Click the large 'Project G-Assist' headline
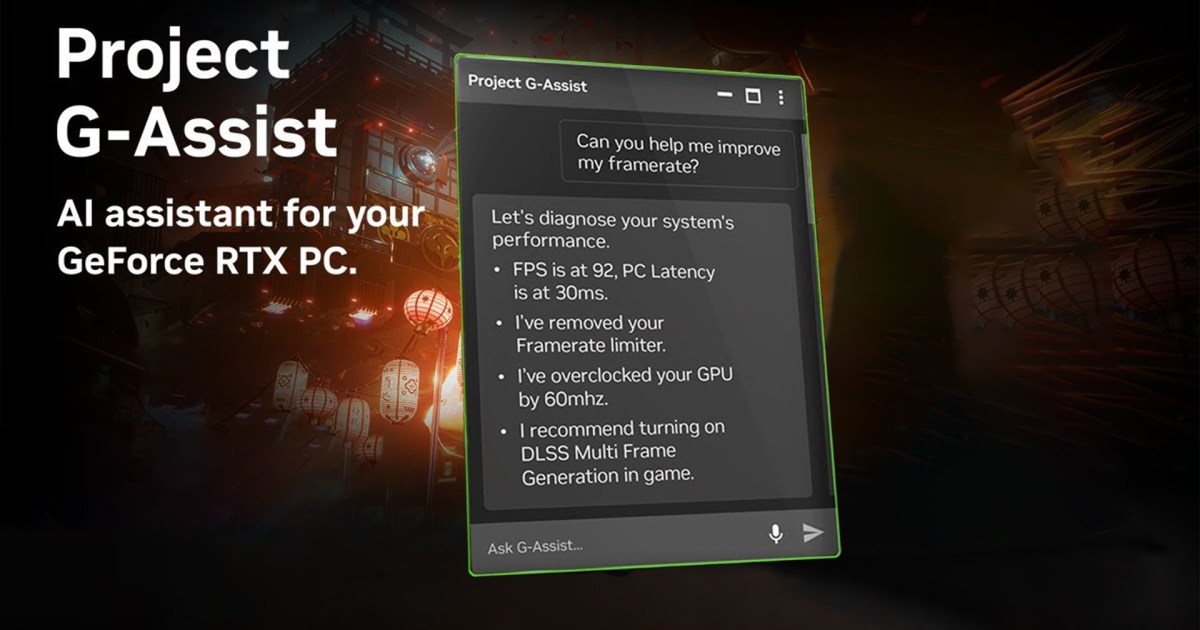 pyautogui.click(x=196, y=92)
